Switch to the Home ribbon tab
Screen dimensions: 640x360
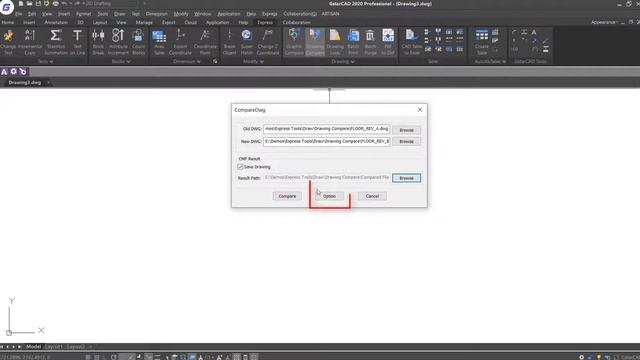click(x=8, y=22)
